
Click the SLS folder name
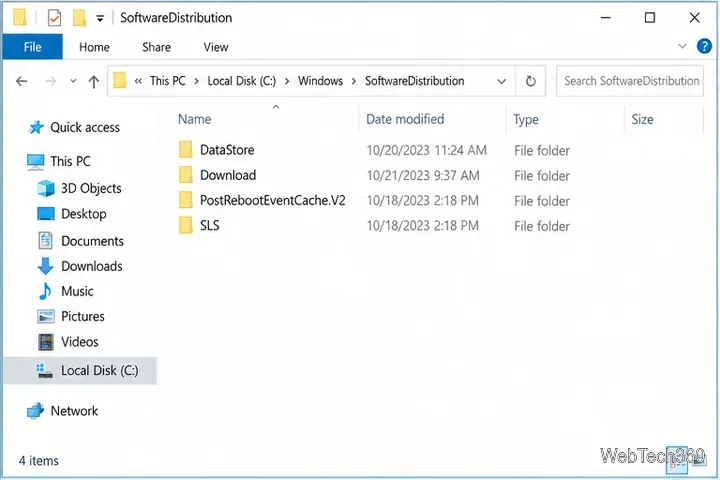click(210, 226)
